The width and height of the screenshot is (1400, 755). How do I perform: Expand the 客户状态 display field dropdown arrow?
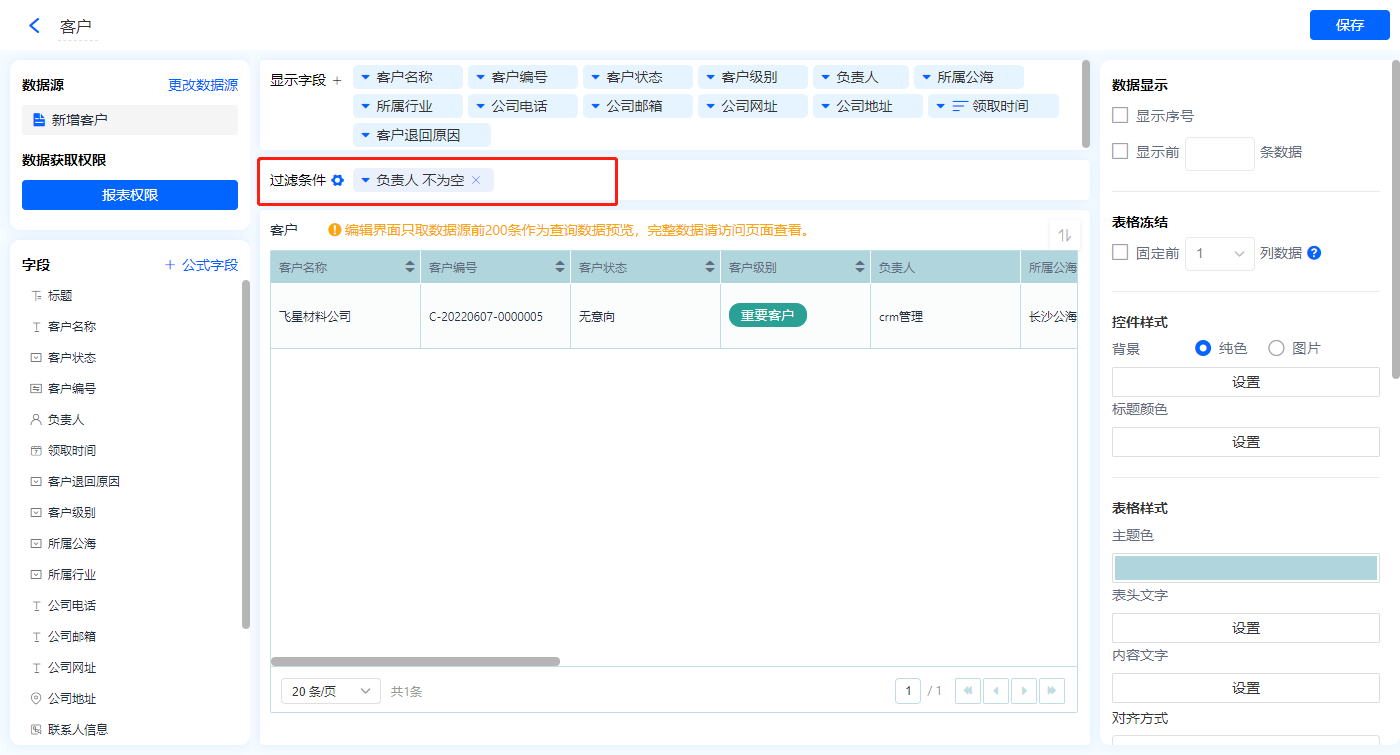coord(595,77)
